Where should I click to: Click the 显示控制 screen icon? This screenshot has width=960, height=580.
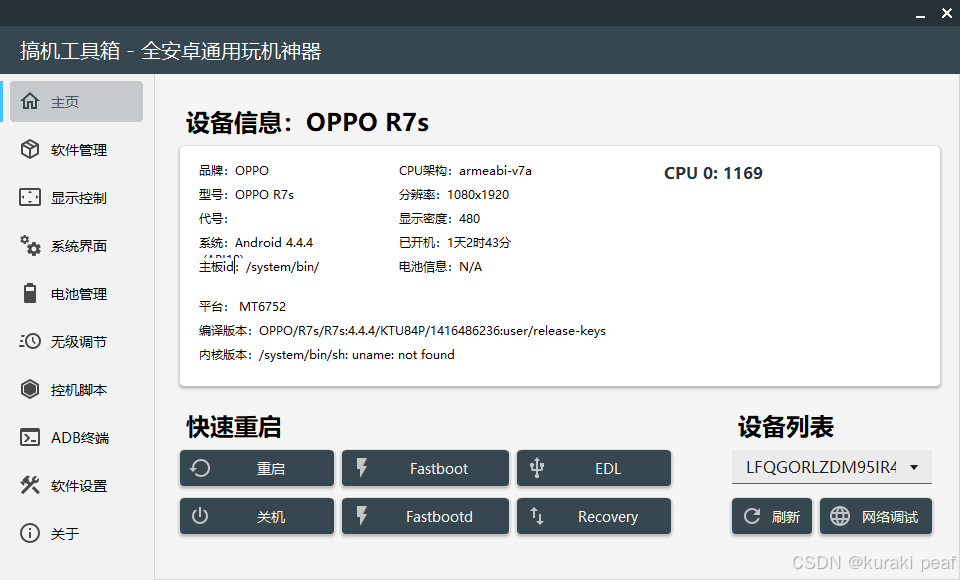29,197
